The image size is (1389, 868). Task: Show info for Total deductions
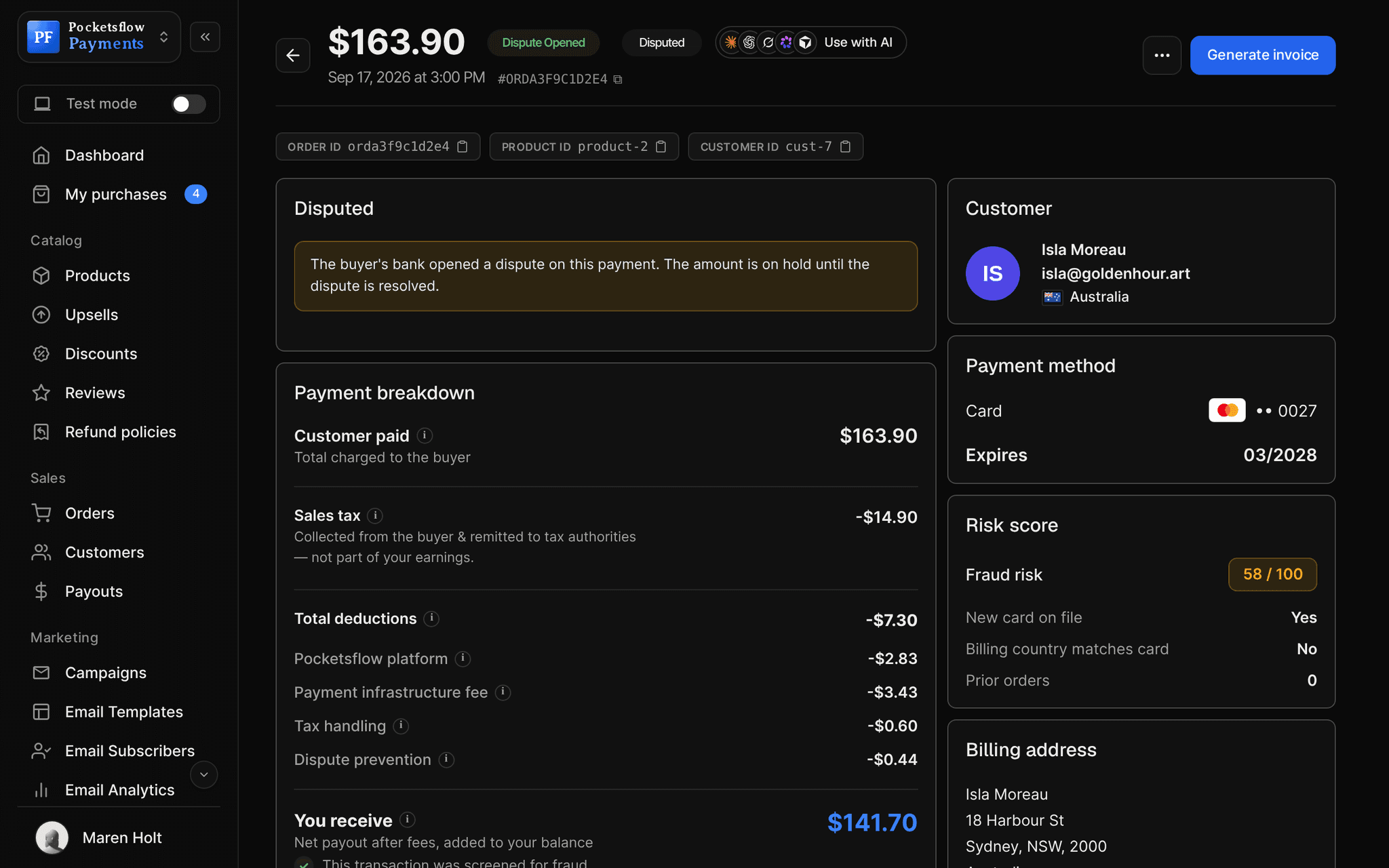(431, 618)
